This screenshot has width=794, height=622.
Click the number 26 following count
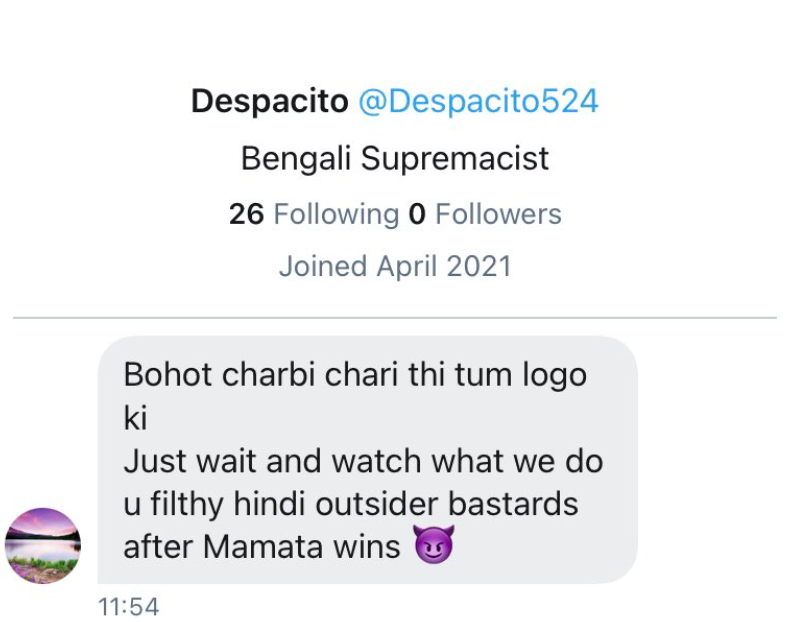click(246, 214)
